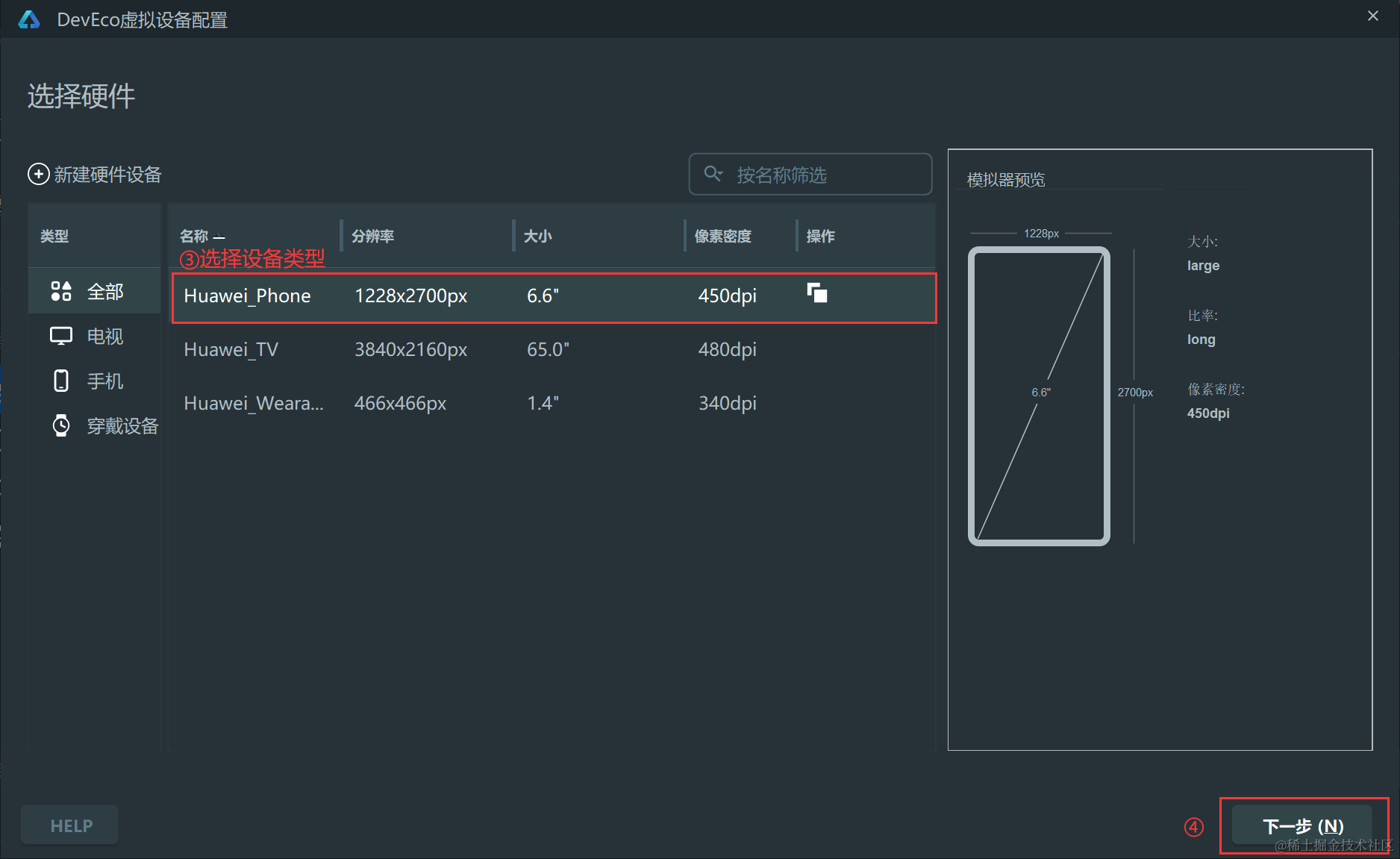Click the plus icon for new hardware profile
The width and height of the screenshot is (1400, 859).
[38, 174]
